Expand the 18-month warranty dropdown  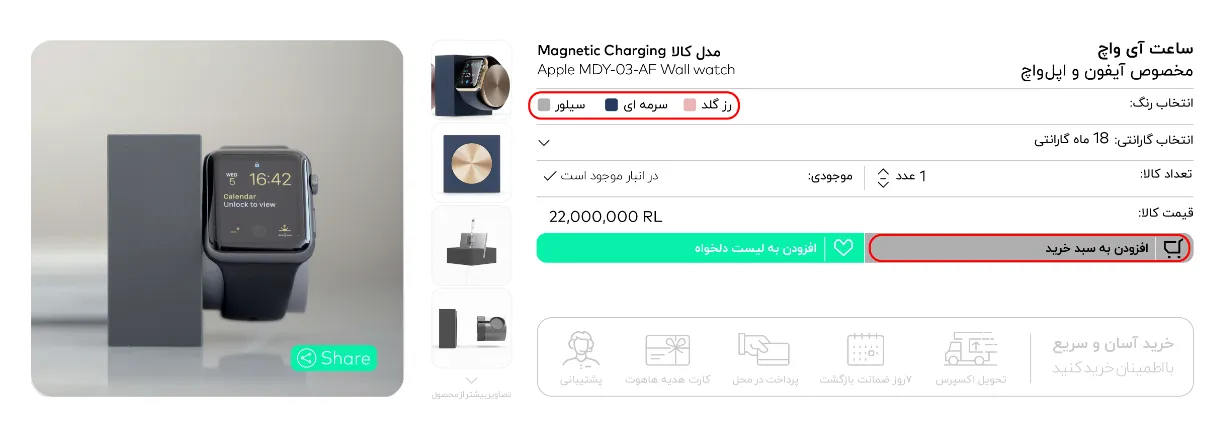[x=543, y=142]
